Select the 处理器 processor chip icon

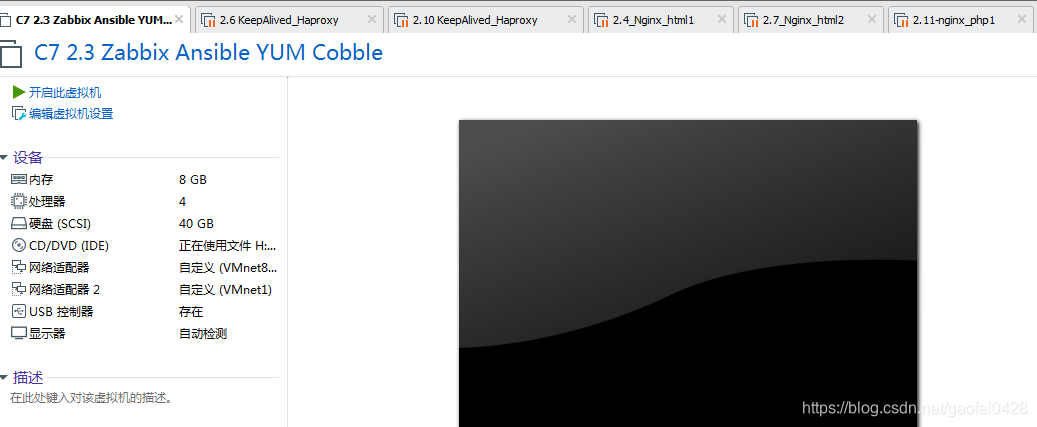click(x=19, y=201)
